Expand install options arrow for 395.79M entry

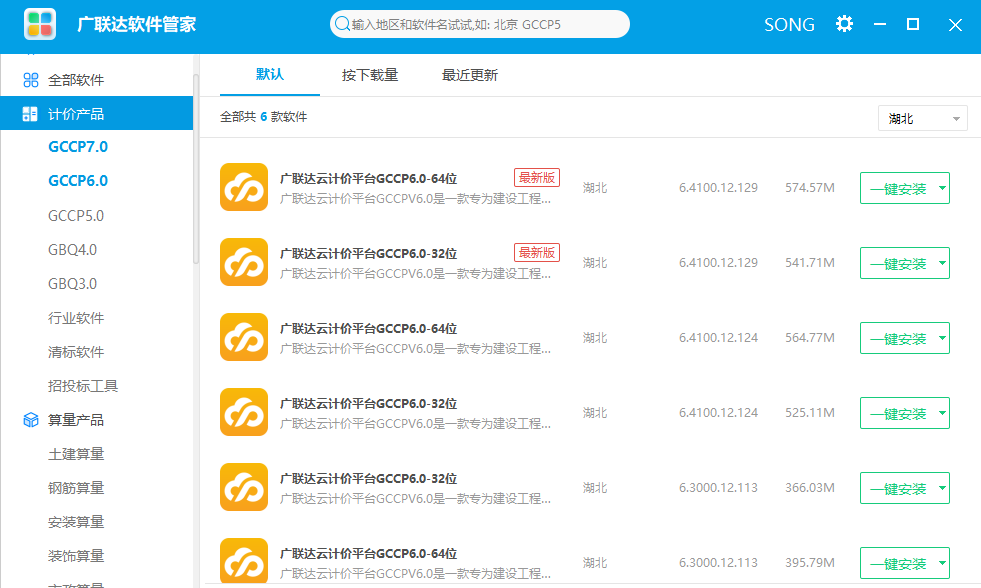coord(942,563)
